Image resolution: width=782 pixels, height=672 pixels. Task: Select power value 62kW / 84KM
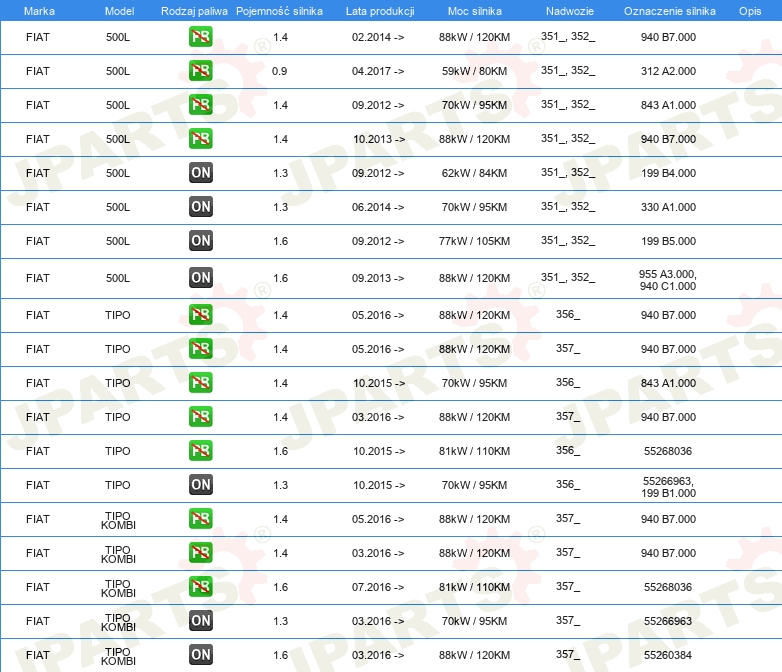click(474, 173)
